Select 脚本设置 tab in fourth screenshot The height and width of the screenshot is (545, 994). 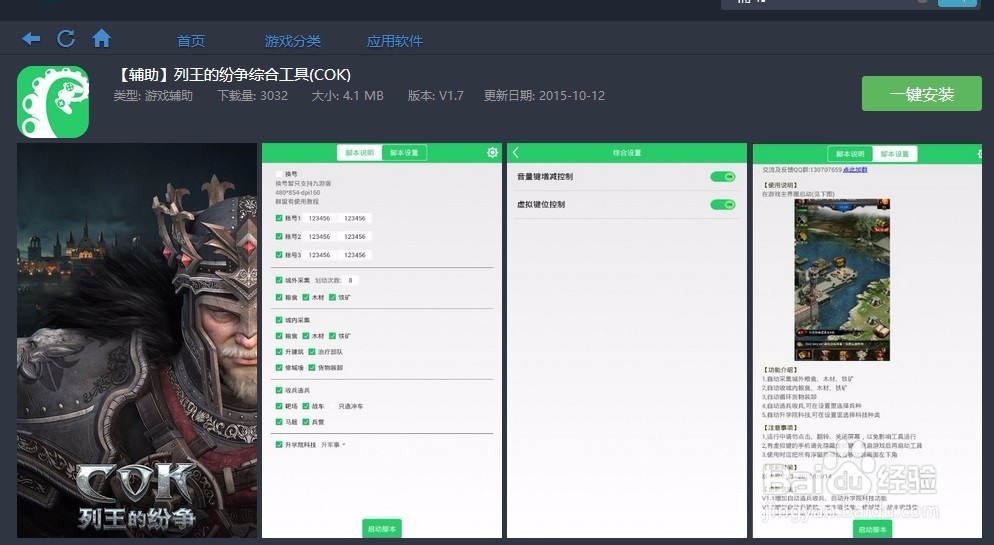pyautogui.click(x=894, y=153)
